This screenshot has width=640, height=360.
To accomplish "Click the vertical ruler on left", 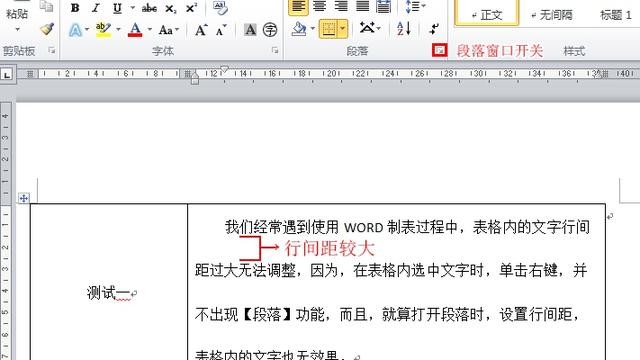I will pos(5,231).
